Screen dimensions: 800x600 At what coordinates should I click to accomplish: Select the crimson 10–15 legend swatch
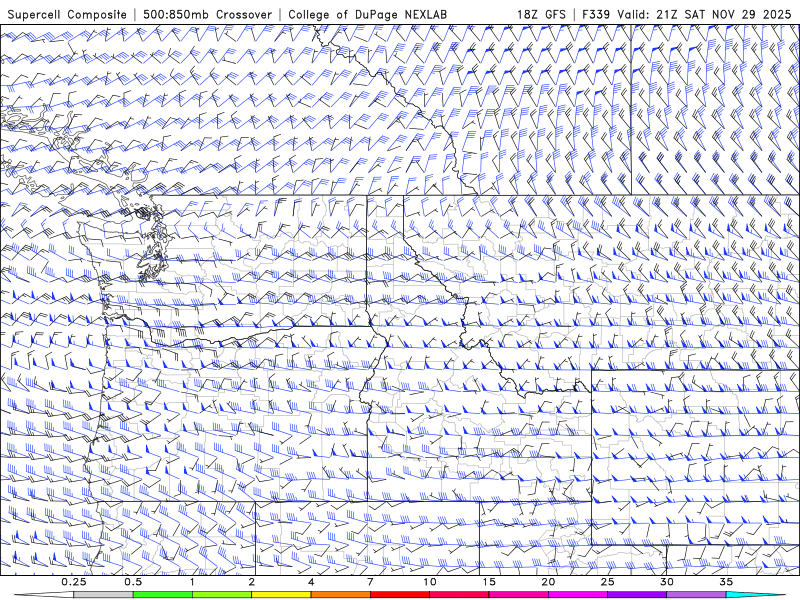459,595
